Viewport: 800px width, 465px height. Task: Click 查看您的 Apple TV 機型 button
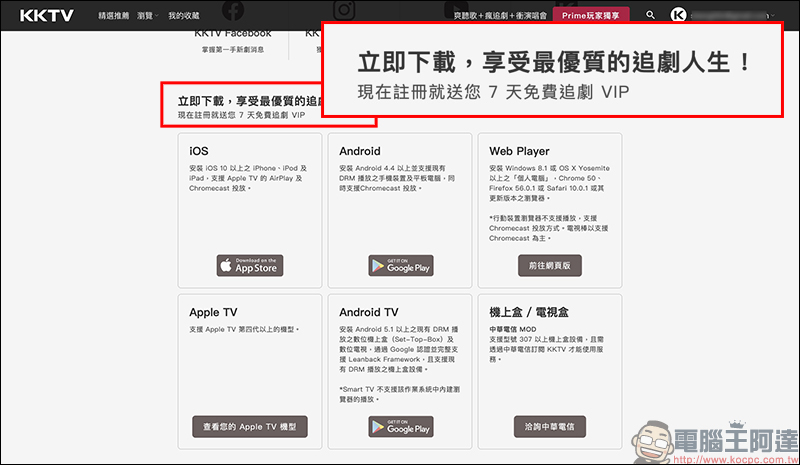[x=249, y=426]
